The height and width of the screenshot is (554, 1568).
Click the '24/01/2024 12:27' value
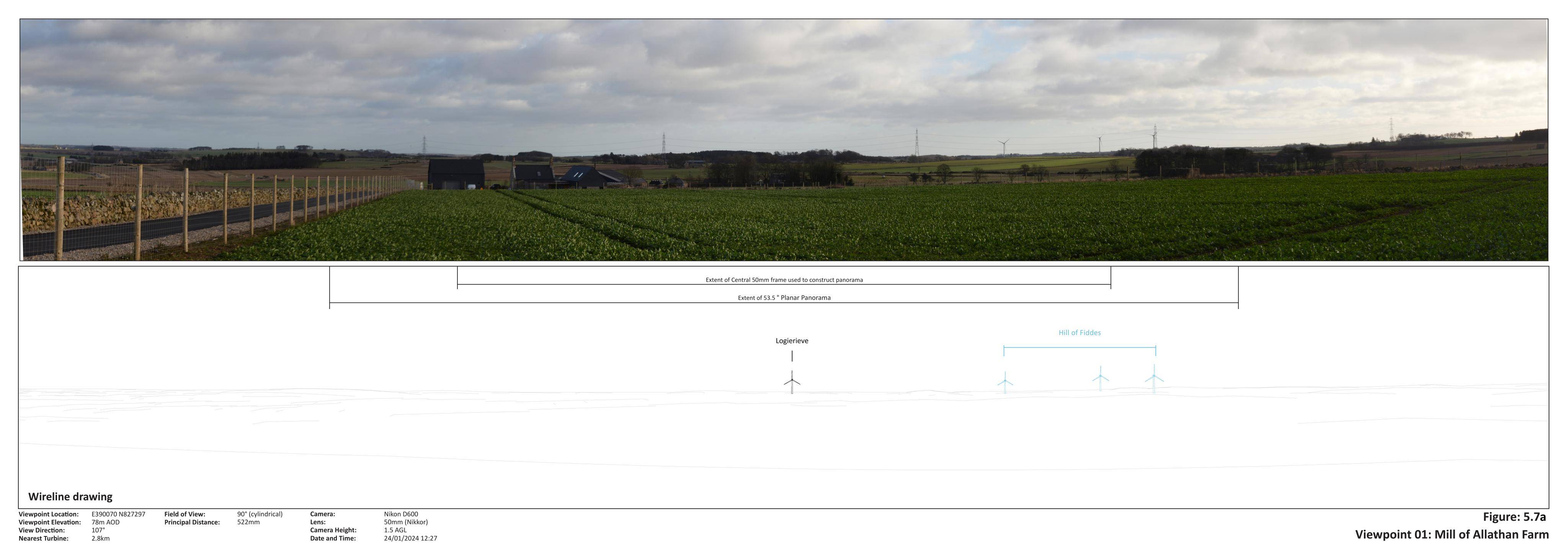tap(410, 538)
